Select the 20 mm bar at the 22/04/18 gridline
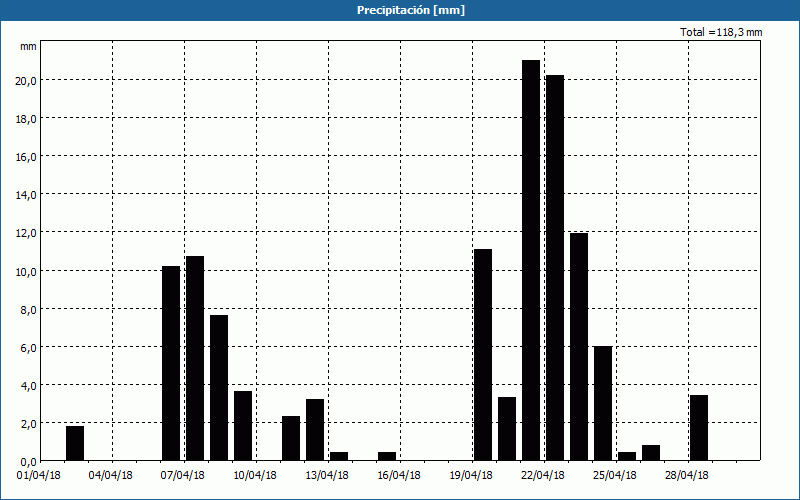Image resolution: width=800 pixels, height=500 pixels. click(555, 268)
